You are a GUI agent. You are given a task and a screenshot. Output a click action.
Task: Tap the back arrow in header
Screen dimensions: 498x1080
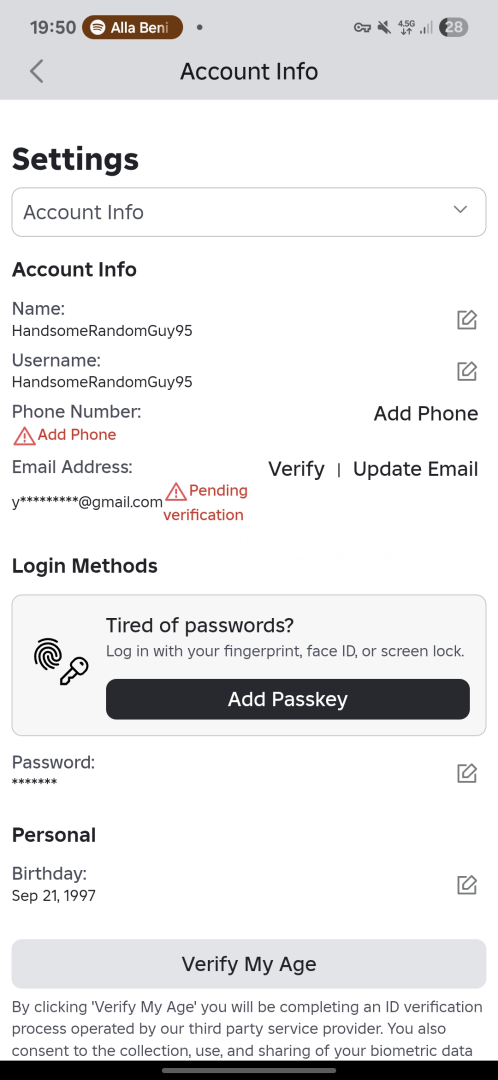[37, 71]
